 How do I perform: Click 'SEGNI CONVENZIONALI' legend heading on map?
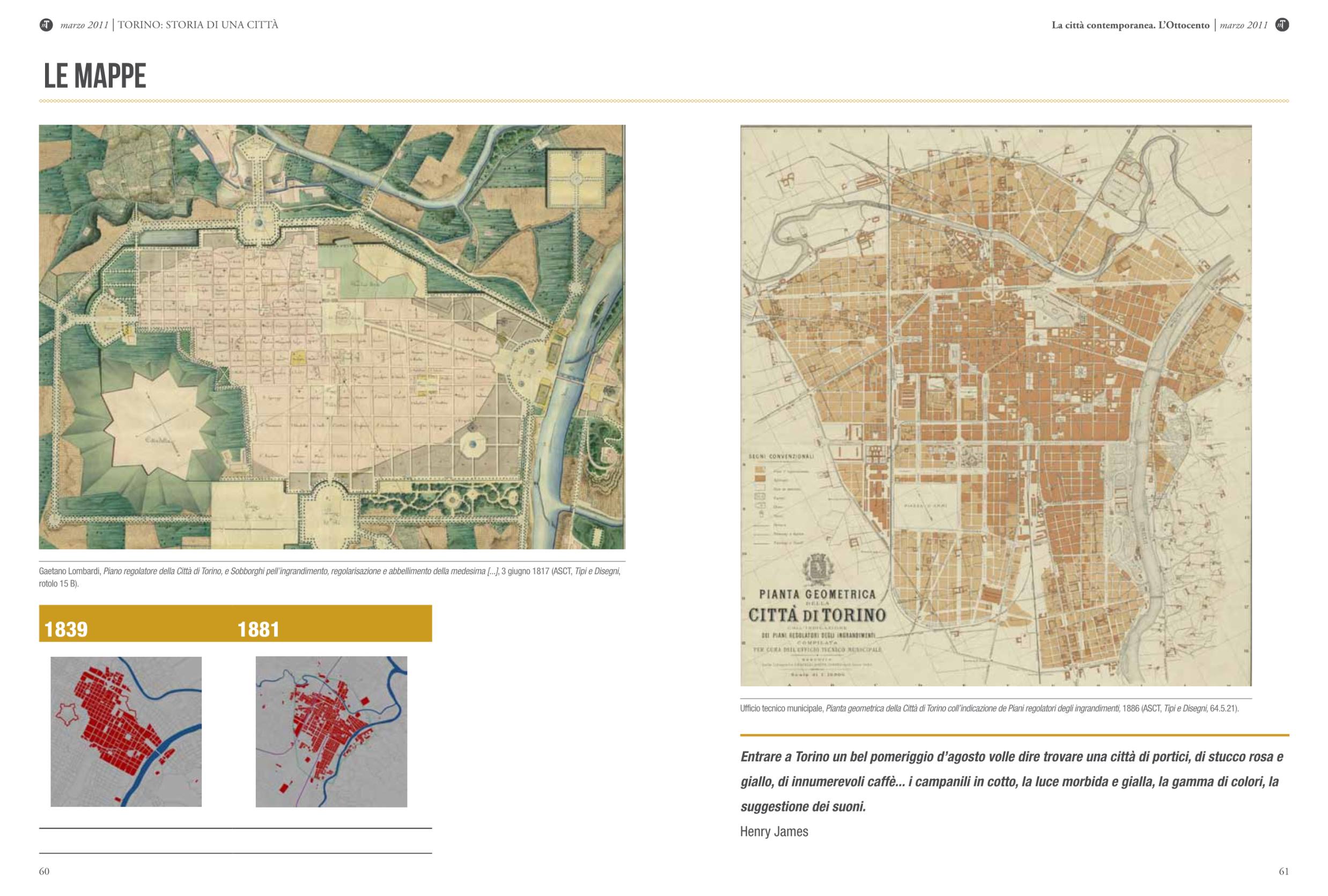[x=780, y=456]
